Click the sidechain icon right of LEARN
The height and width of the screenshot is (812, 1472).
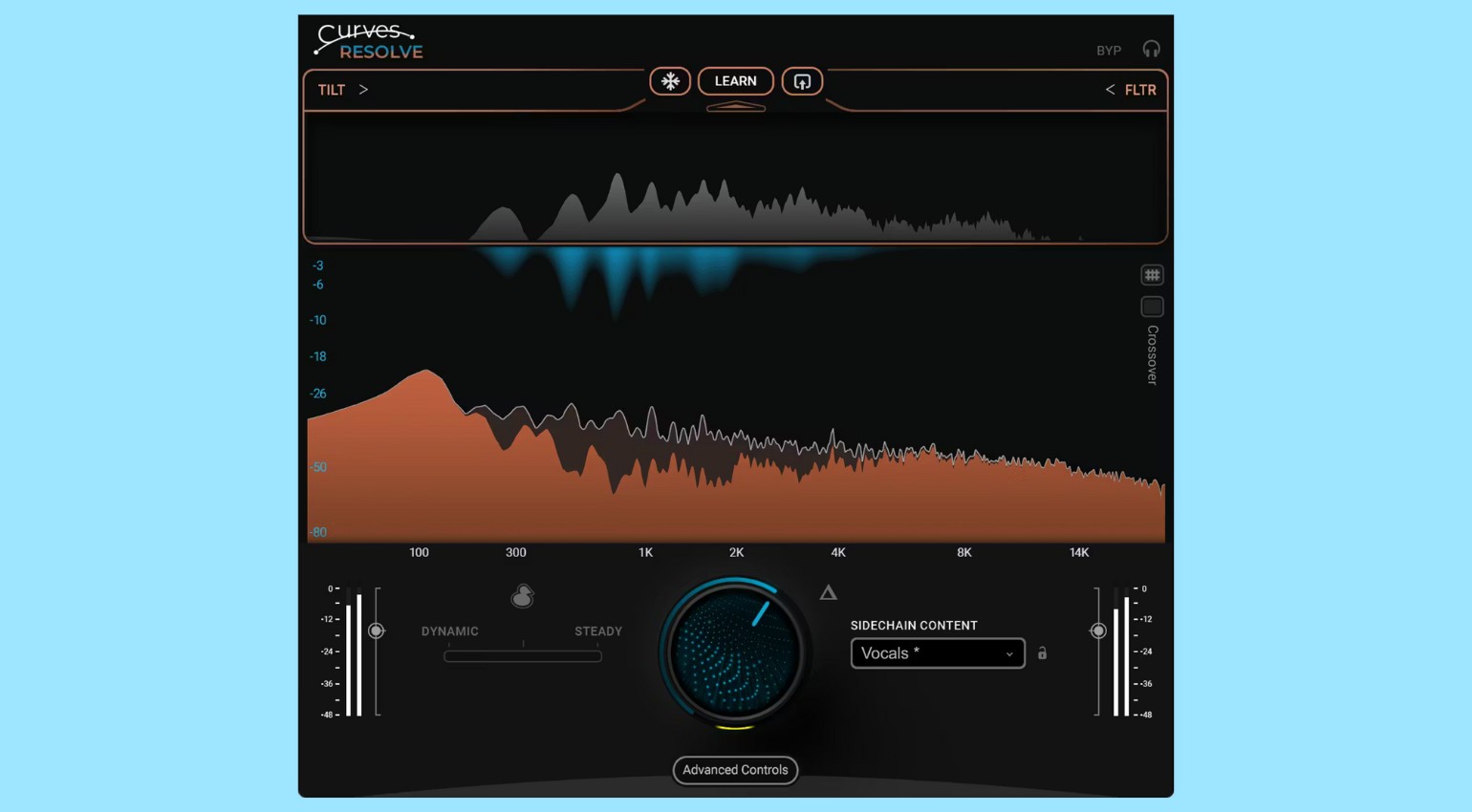802,81
